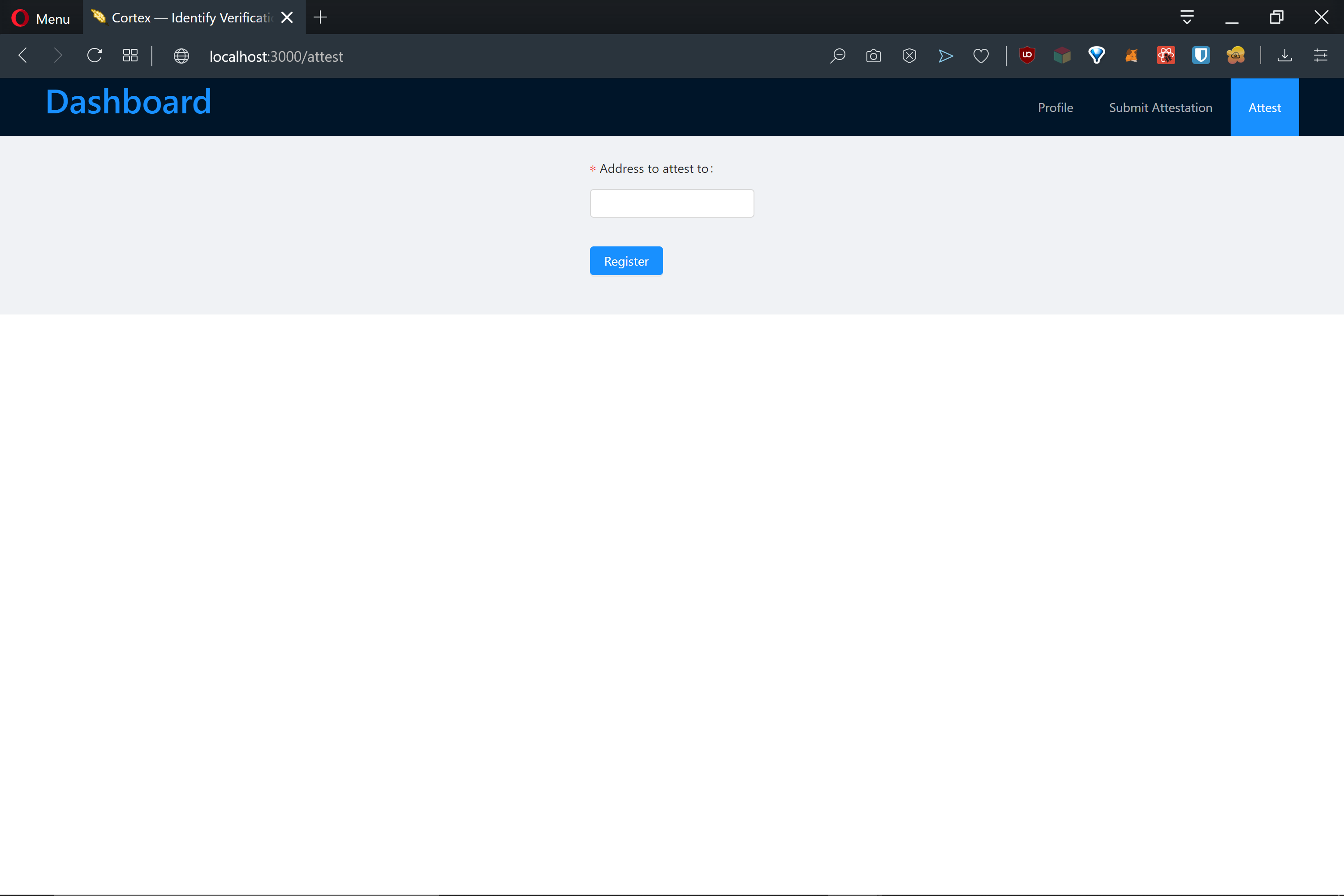Screen dimensions: 1344x896
Task: Click the ad blocker shield X icon
Action: [909, 56]
